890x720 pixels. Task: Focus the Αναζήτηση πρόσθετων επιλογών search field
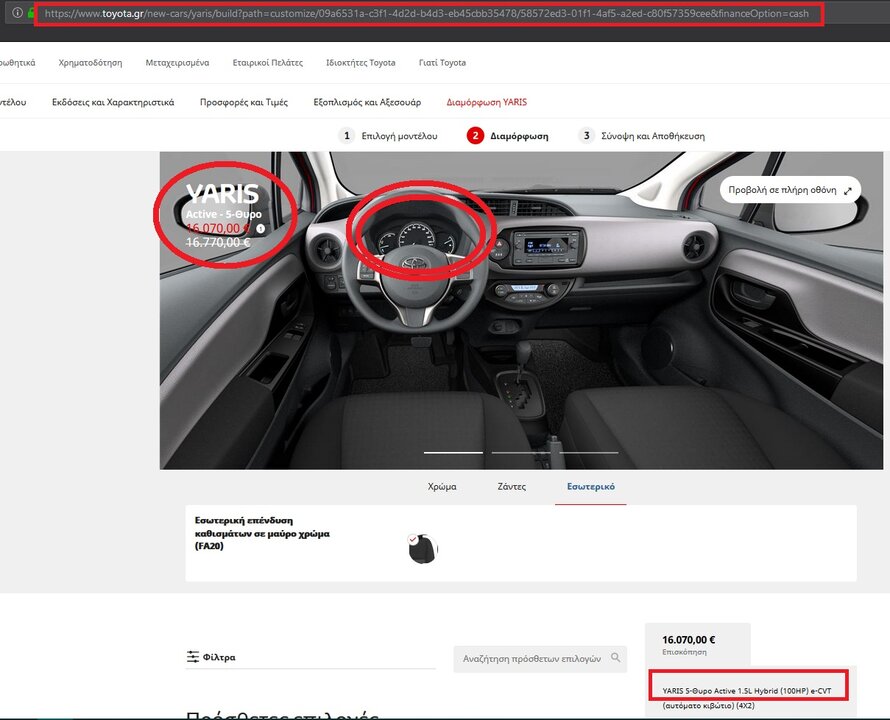[x=540, y=659]
